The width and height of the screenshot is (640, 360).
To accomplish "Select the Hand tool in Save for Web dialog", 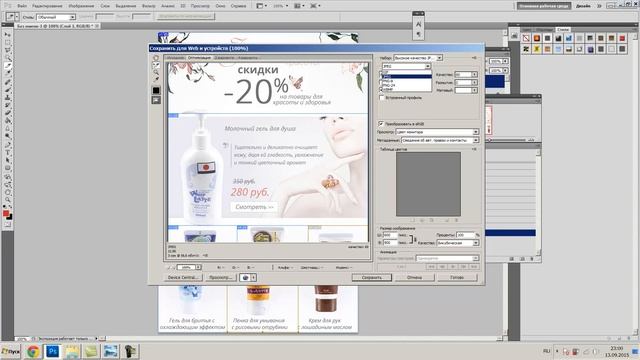I will coord(156,58).
